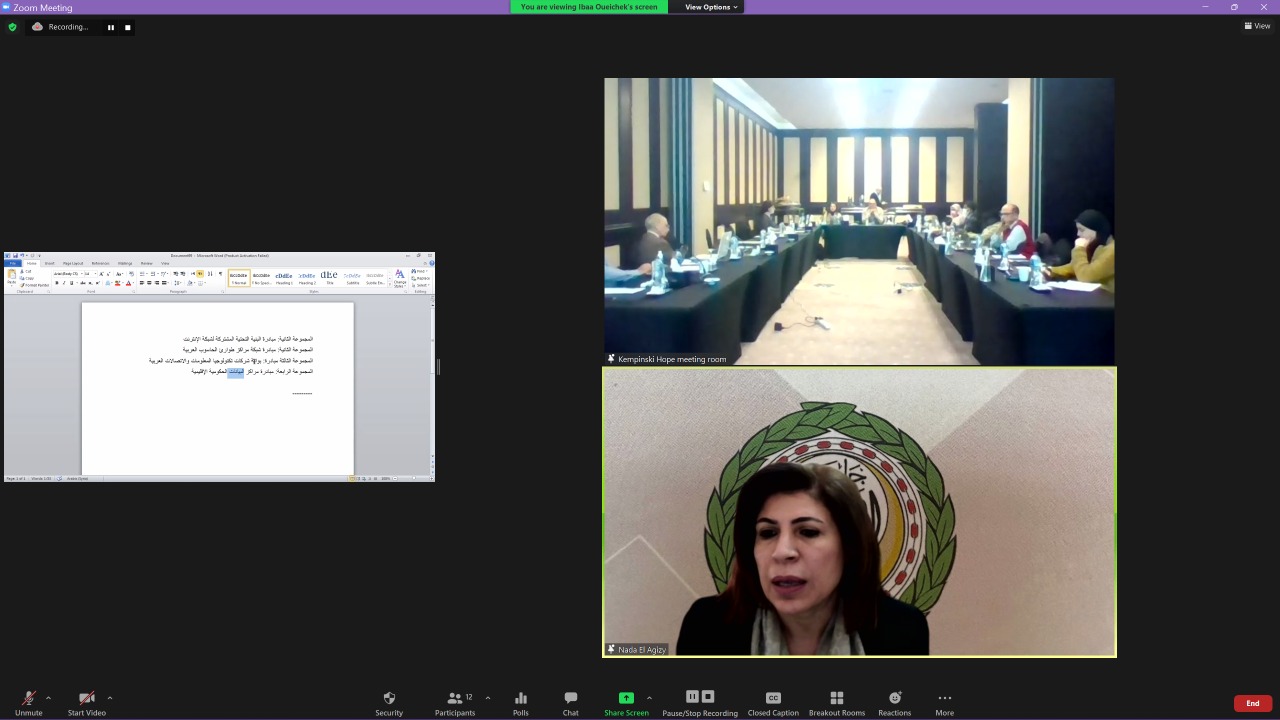
Task: Open Change Styles dropdown in Word
Action: click(400, 278)
